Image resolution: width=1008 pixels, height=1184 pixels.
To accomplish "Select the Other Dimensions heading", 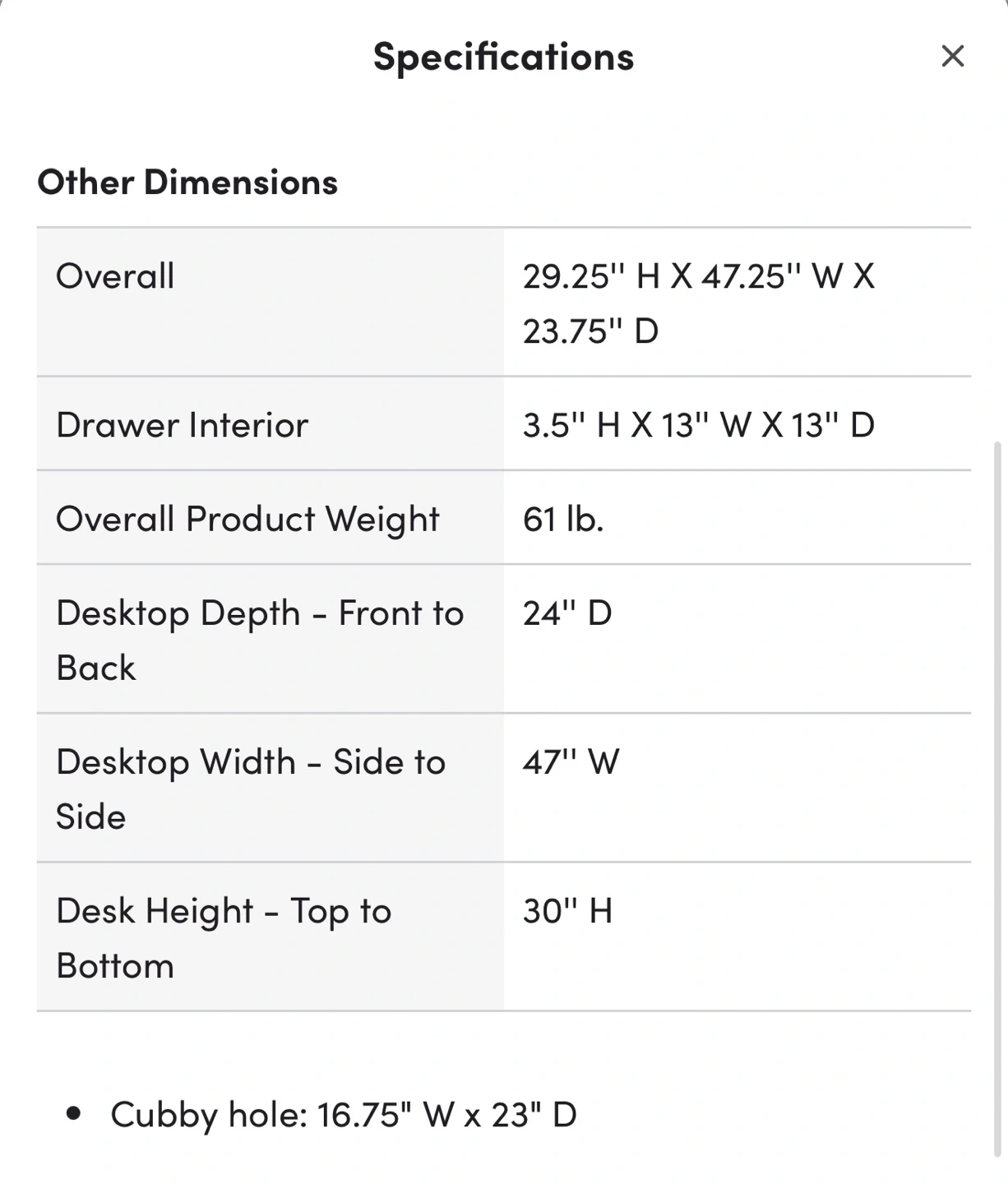I will (187, 182).
